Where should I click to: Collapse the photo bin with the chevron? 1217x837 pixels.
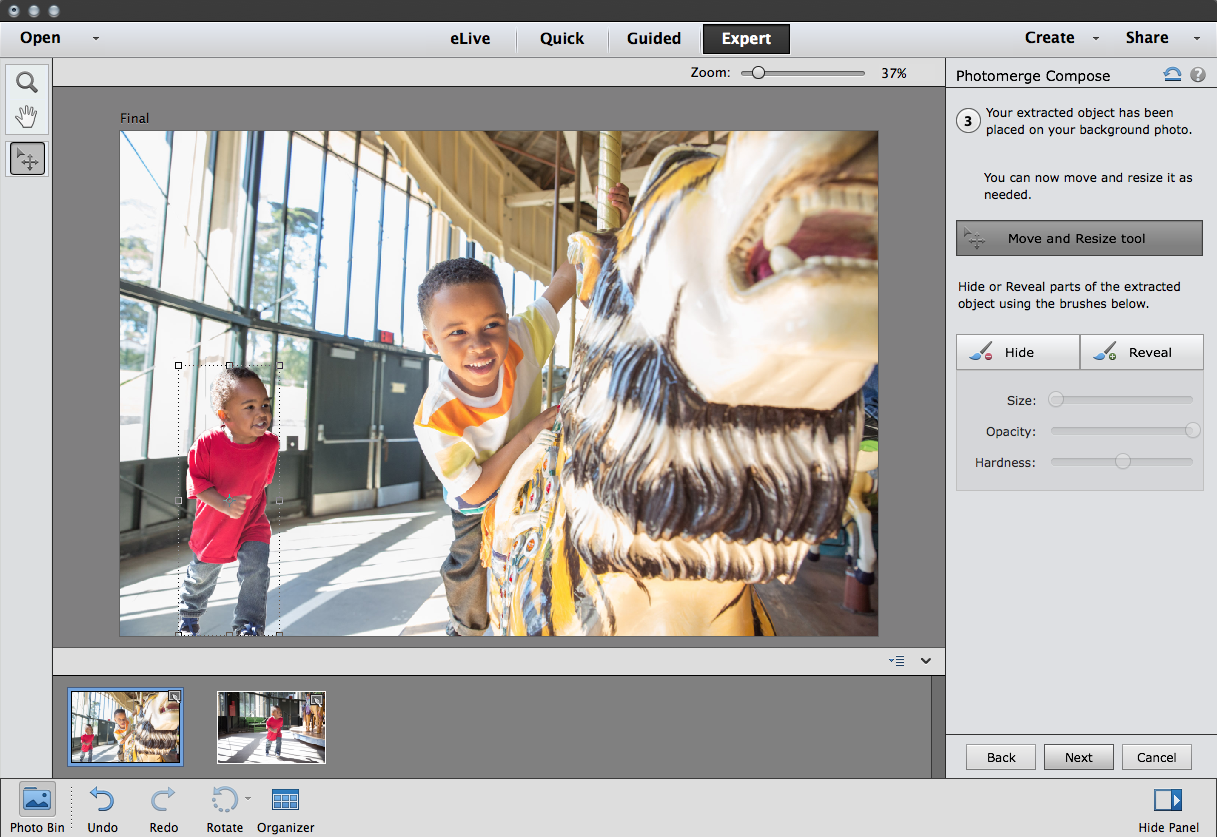click(x=925, y=661)
